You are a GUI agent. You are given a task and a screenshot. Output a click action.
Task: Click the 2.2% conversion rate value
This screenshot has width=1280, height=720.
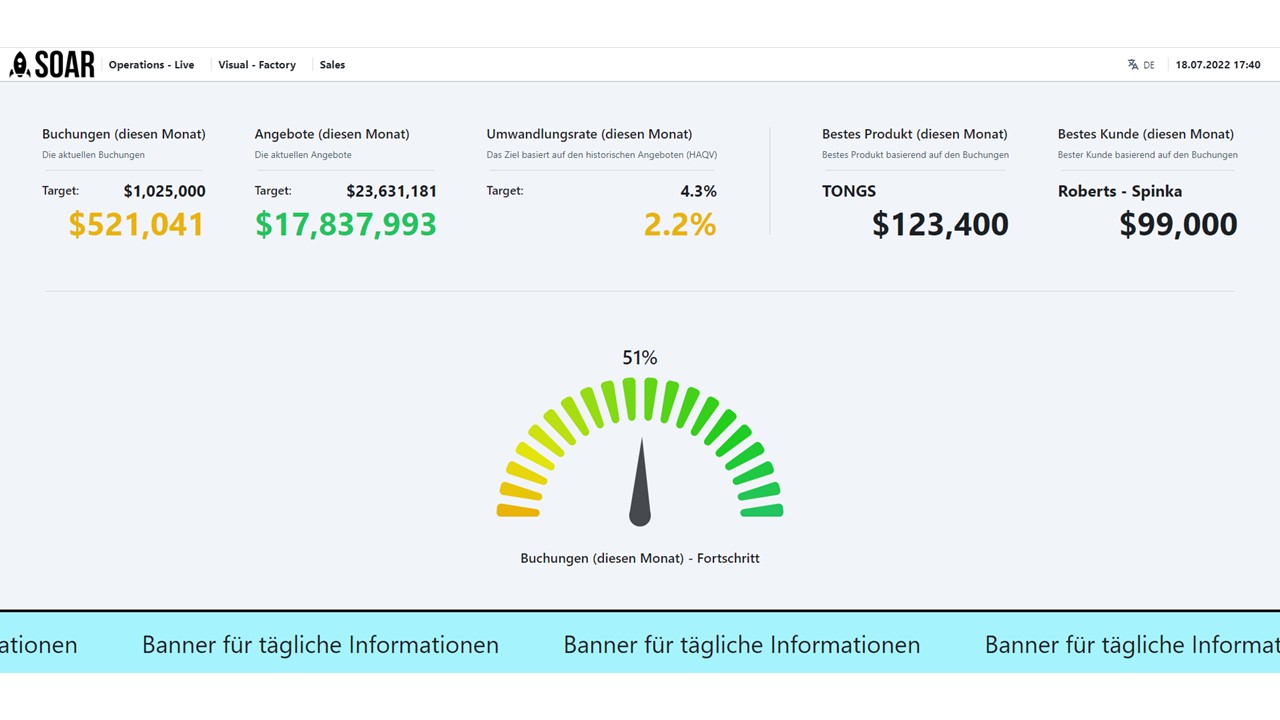[x=680, y=224]
